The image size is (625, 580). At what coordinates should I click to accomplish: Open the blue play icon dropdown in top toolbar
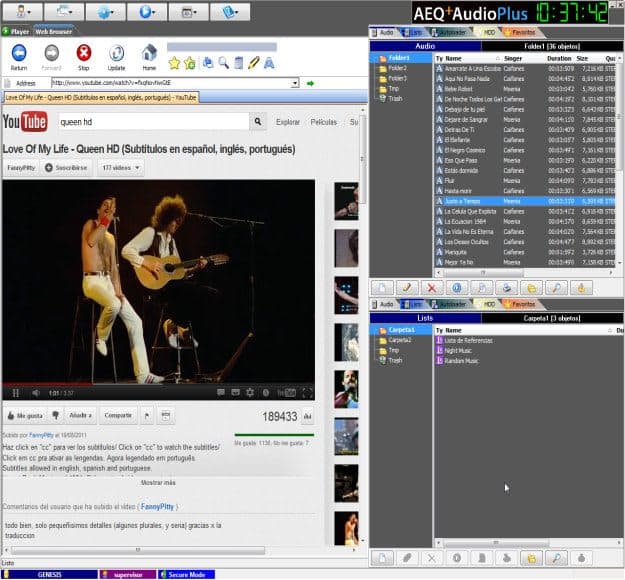(x=147, y=12)
